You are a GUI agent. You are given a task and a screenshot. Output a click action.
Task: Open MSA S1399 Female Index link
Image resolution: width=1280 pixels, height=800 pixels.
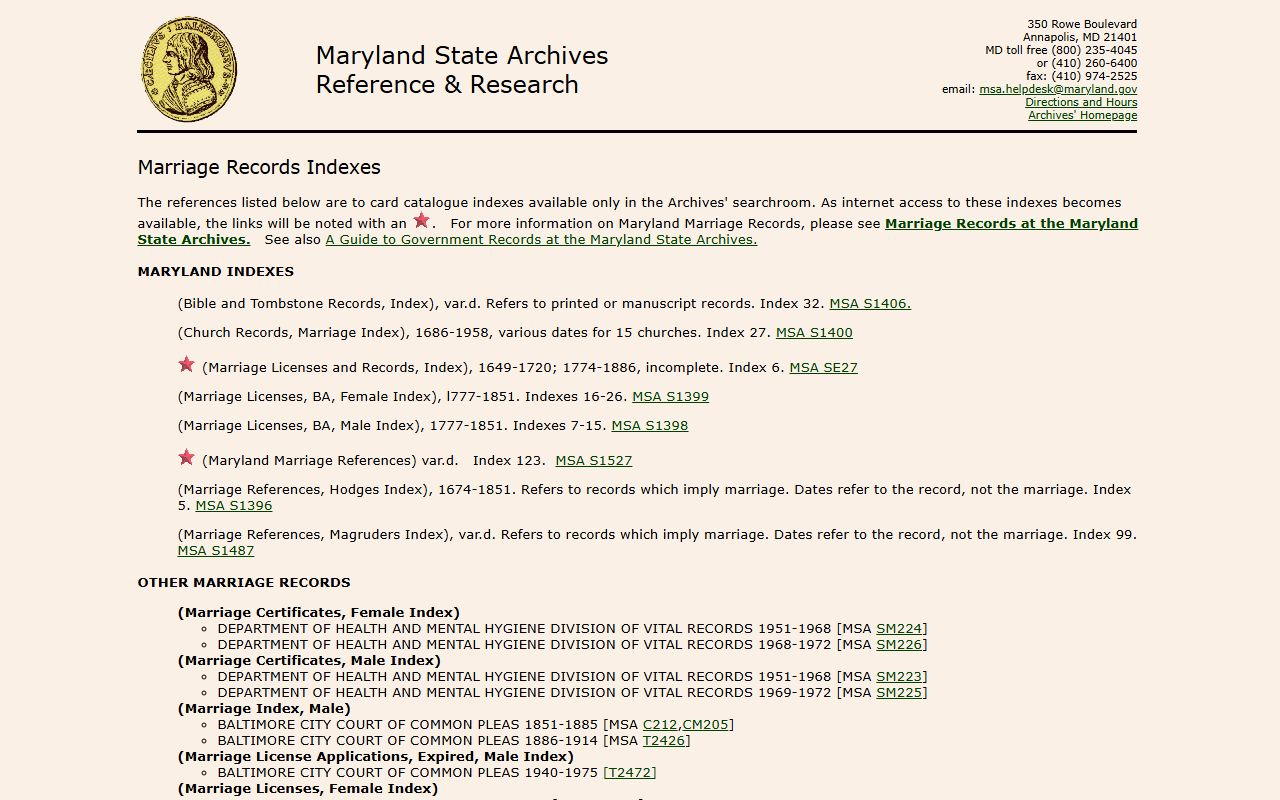[x=670, y=397]
